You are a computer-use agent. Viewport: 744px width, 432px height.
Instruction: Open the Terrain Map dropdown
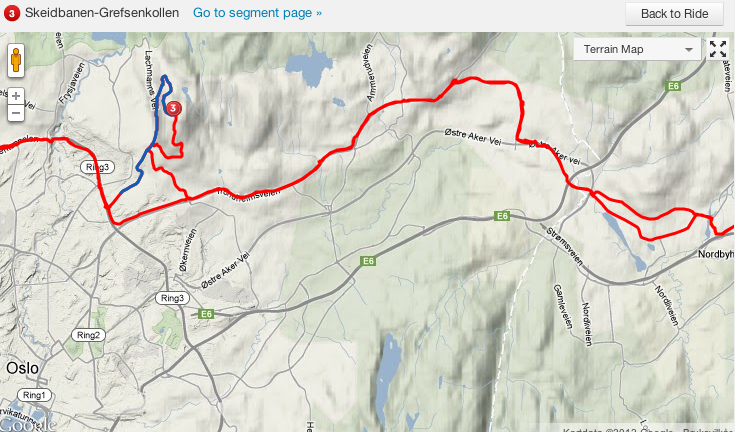coord(637,49)
